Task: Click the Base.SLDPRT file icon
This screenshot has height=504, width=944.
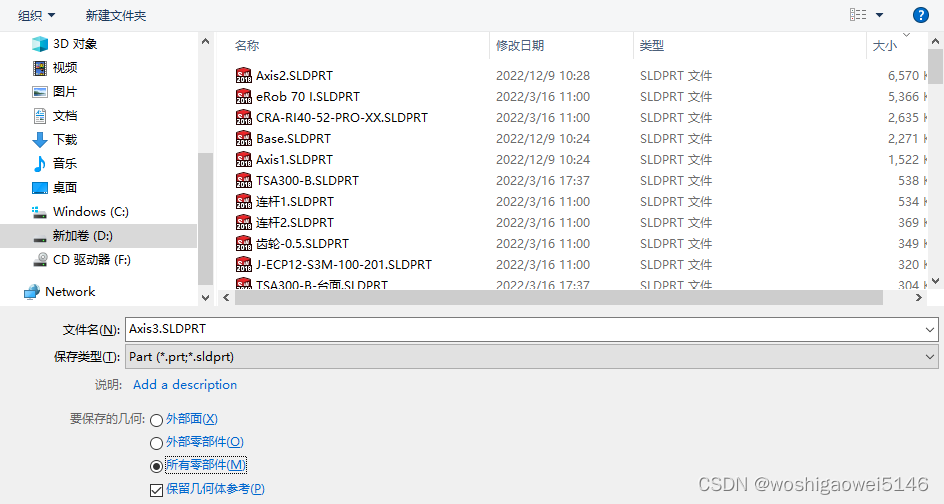Action: 243,138
